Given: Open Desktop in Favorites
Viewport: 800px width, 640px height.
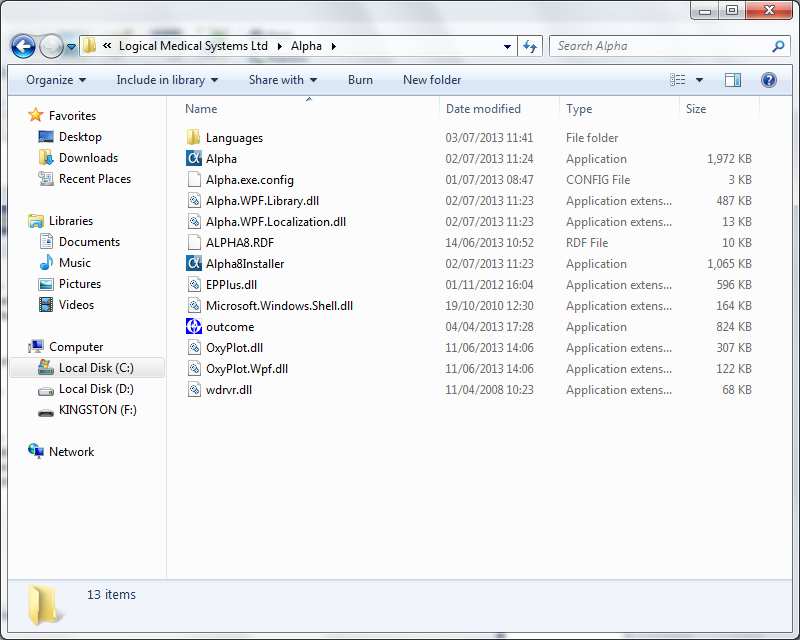Looking at the screenshot, I should click(80, 137).
